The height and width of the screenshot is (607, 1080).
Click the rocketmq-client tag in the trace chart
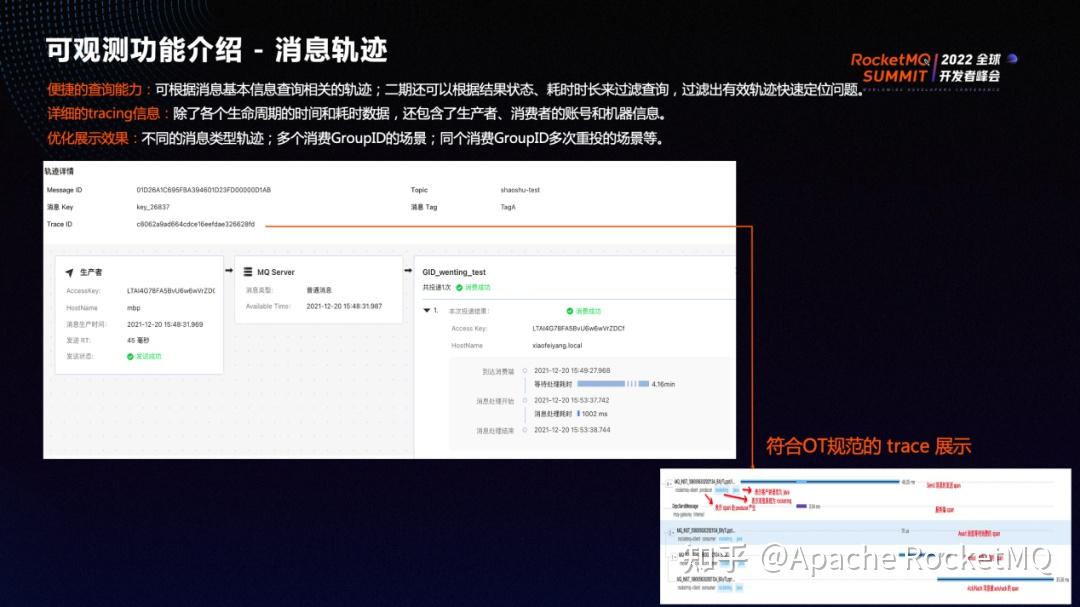pos(721,490)
